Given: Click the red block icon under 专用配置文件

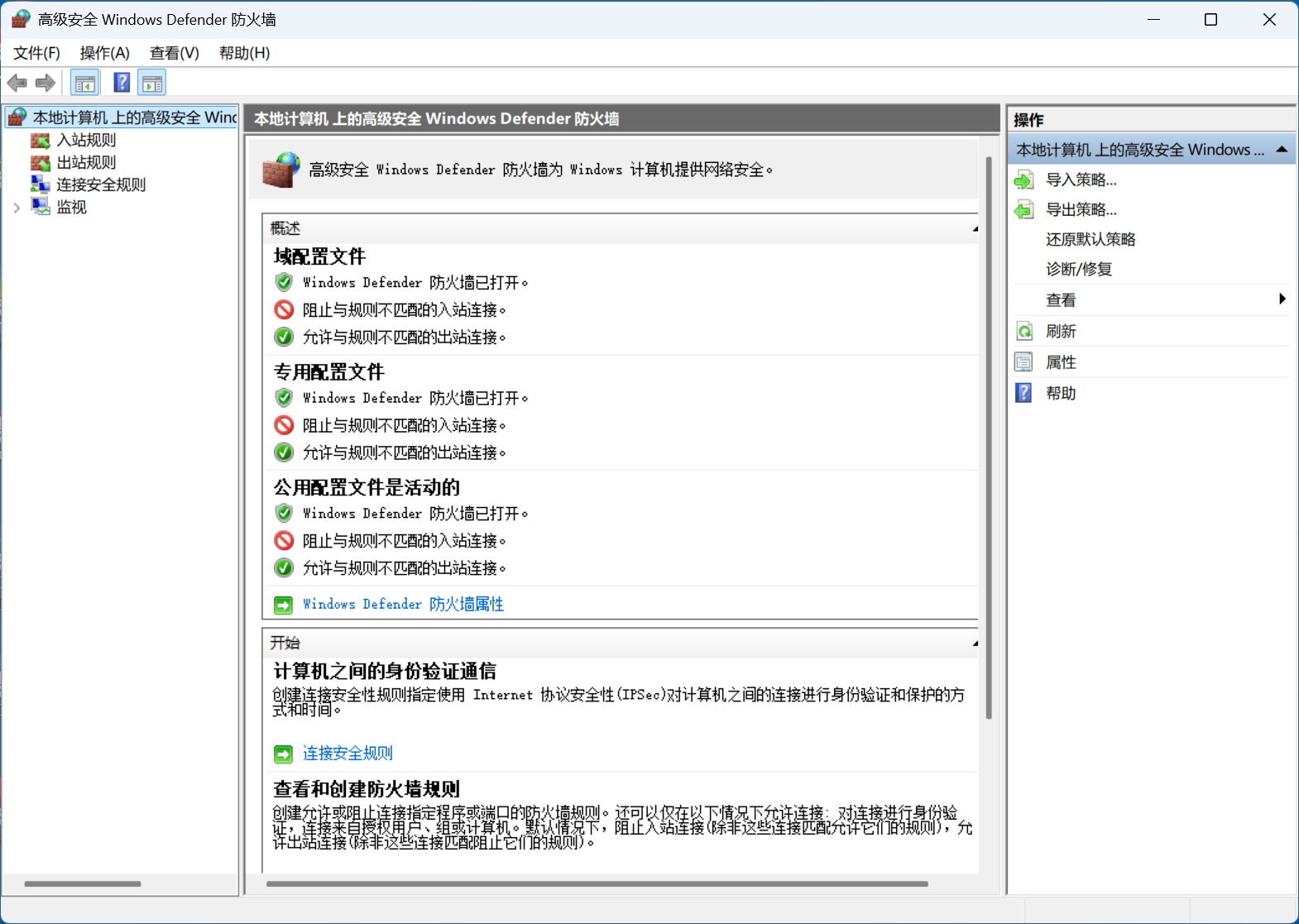Looking at the screenshot, I should coord(284,425).
